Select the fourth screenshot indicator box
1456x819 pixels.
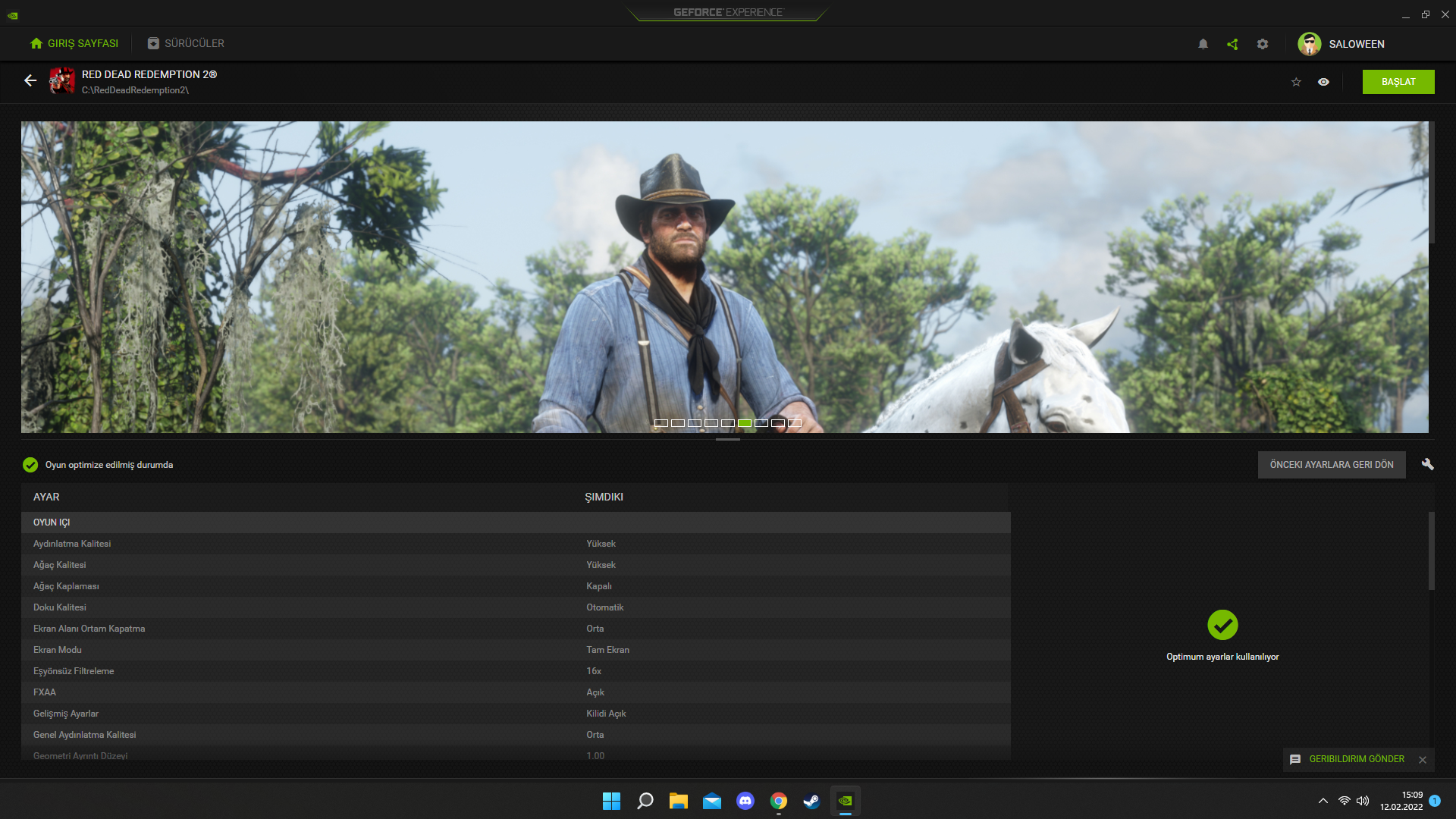711,423
